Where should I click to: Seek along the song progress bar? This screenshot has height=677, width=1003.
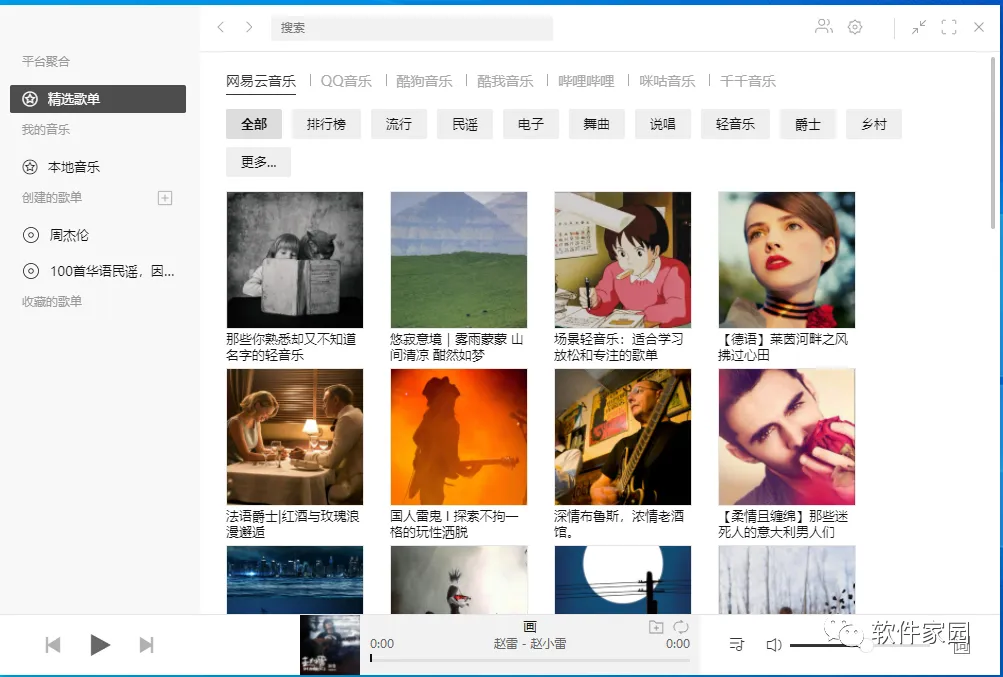pyautogui.click(x=530, y=658)
